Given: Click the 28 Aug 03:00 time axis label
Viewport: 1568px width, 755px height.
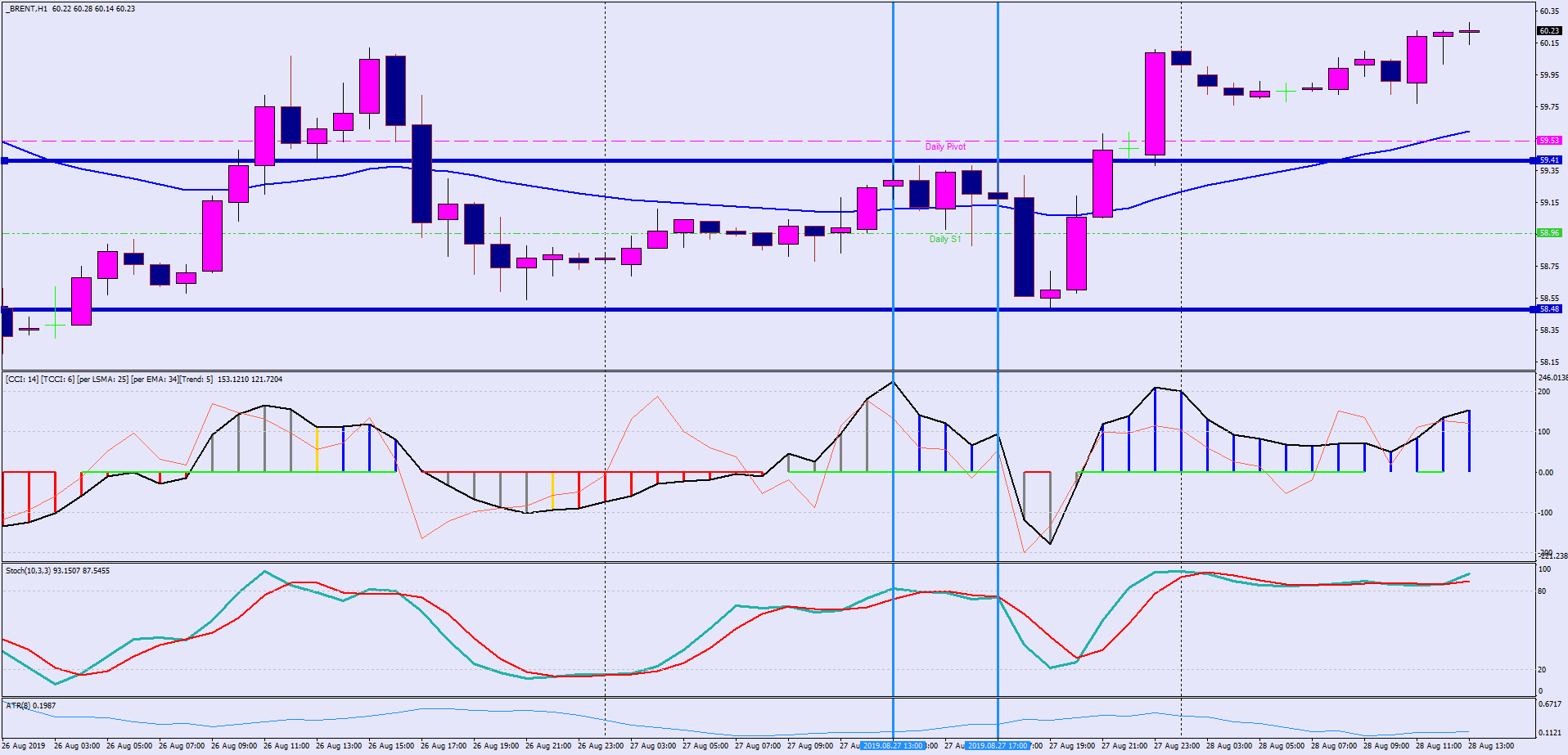Looking at the screenshot, I should tap(1229, 746).
